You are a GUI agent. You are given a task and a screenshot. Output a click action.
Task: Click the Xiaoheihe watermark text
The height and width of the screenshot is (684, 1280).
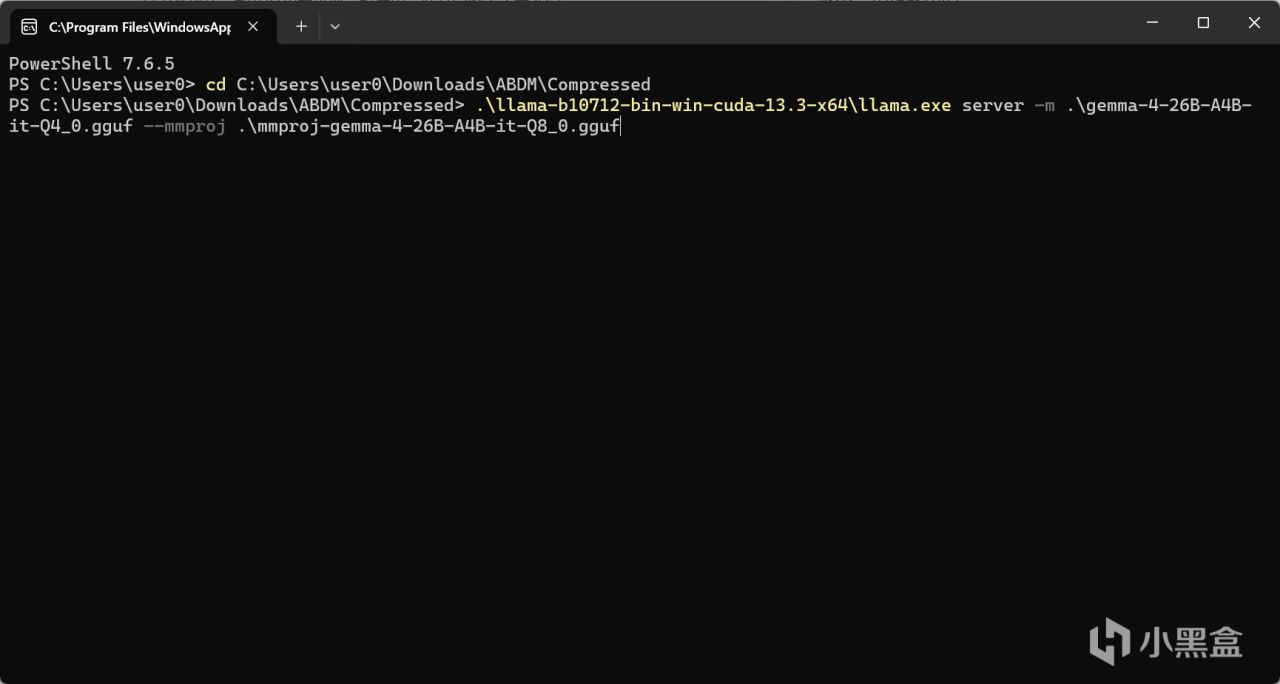coord(1190,642)
